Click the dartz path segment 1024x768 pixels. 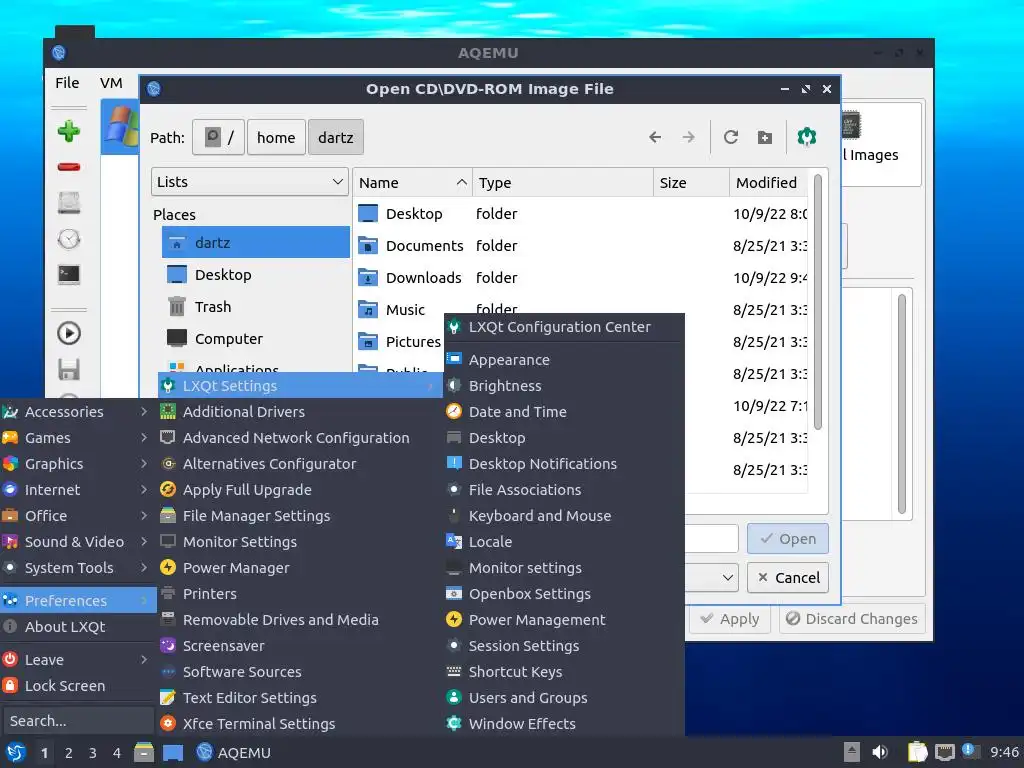pos(336,137)
